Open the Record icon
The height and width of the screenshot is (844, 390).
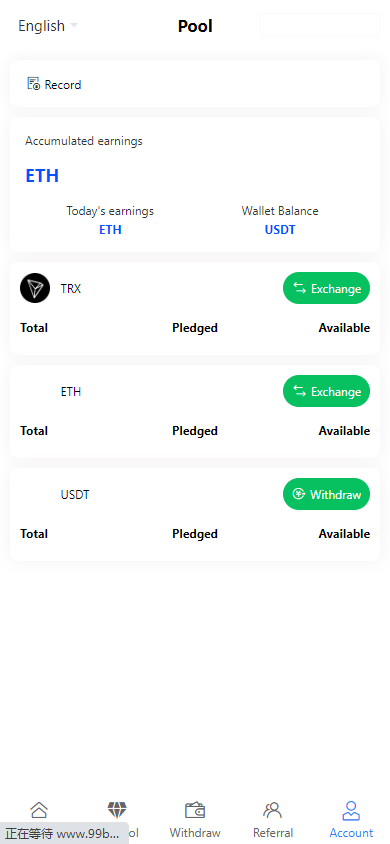click(x=33, y=84)
